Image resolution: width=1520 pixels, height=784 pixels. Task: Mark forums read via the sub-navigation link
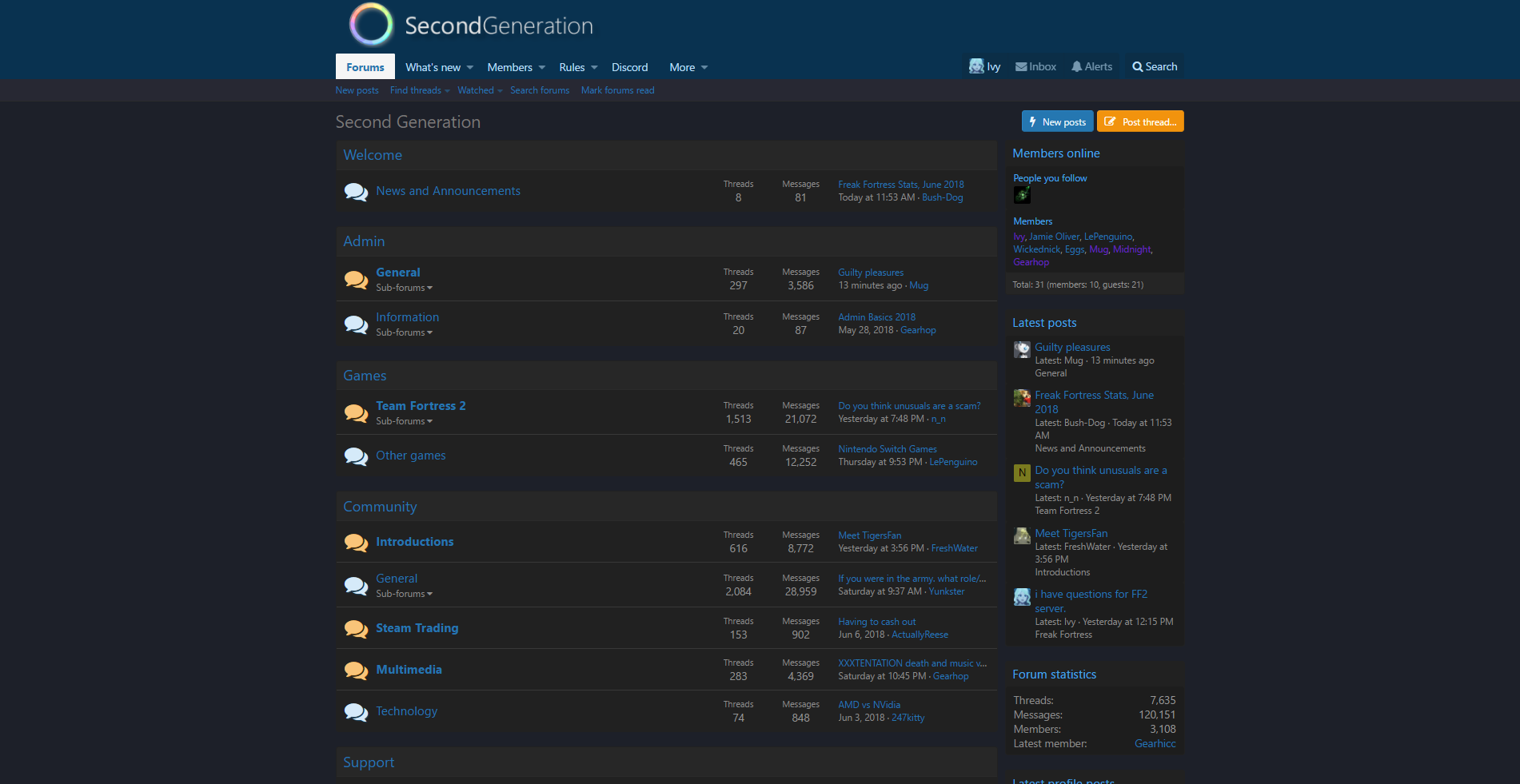point(617,90)
